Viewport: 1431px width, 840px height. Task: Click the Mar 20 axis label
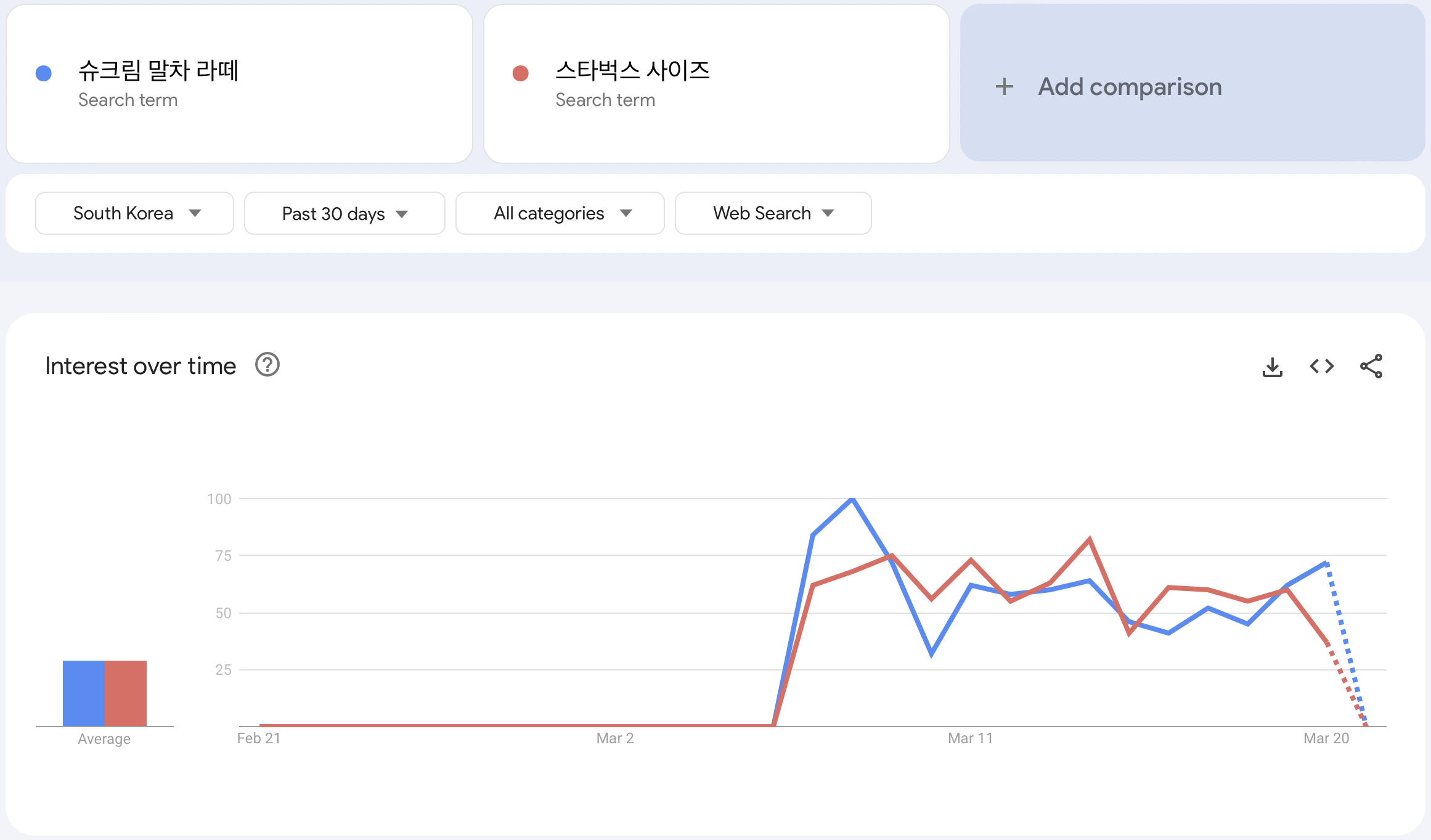(1326, 738)
